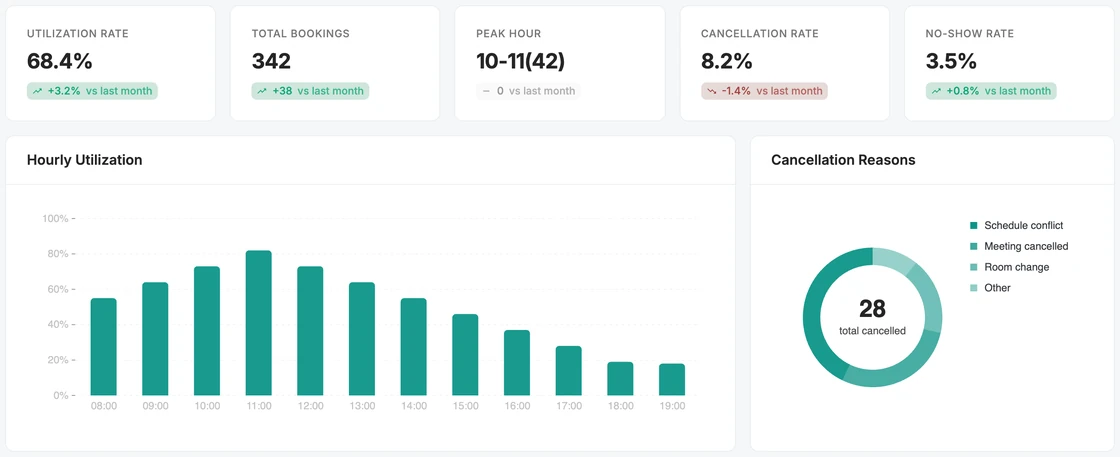1120x457 pixels.
Task: Select the Schedule conflict legend swatch
Action: tap(974, 226)
